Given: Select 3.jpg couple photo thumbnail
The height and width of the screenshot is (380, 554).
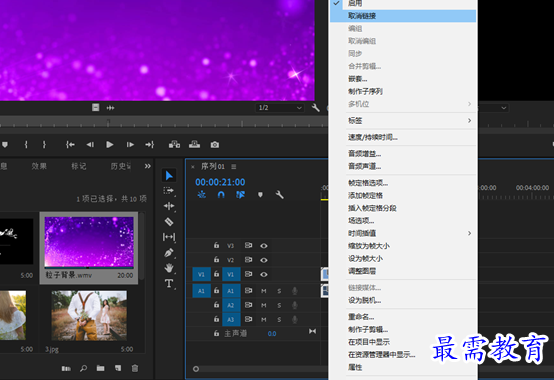Looking at the screenshot, I should [x=89, y=315].
